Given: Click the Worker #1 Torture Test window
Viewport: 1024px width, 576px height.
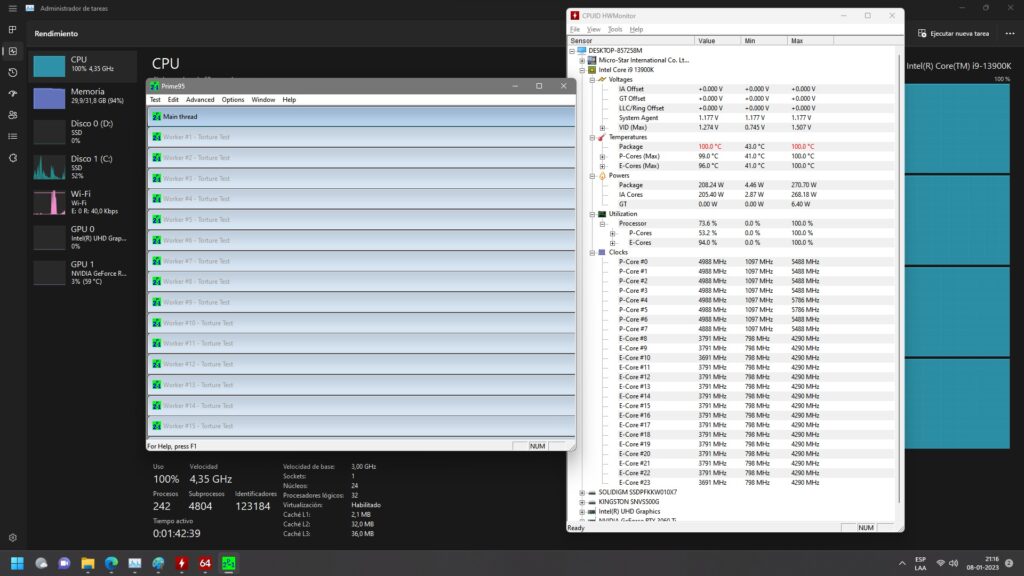Looking at the screenshot, I should tap(361, 137).
